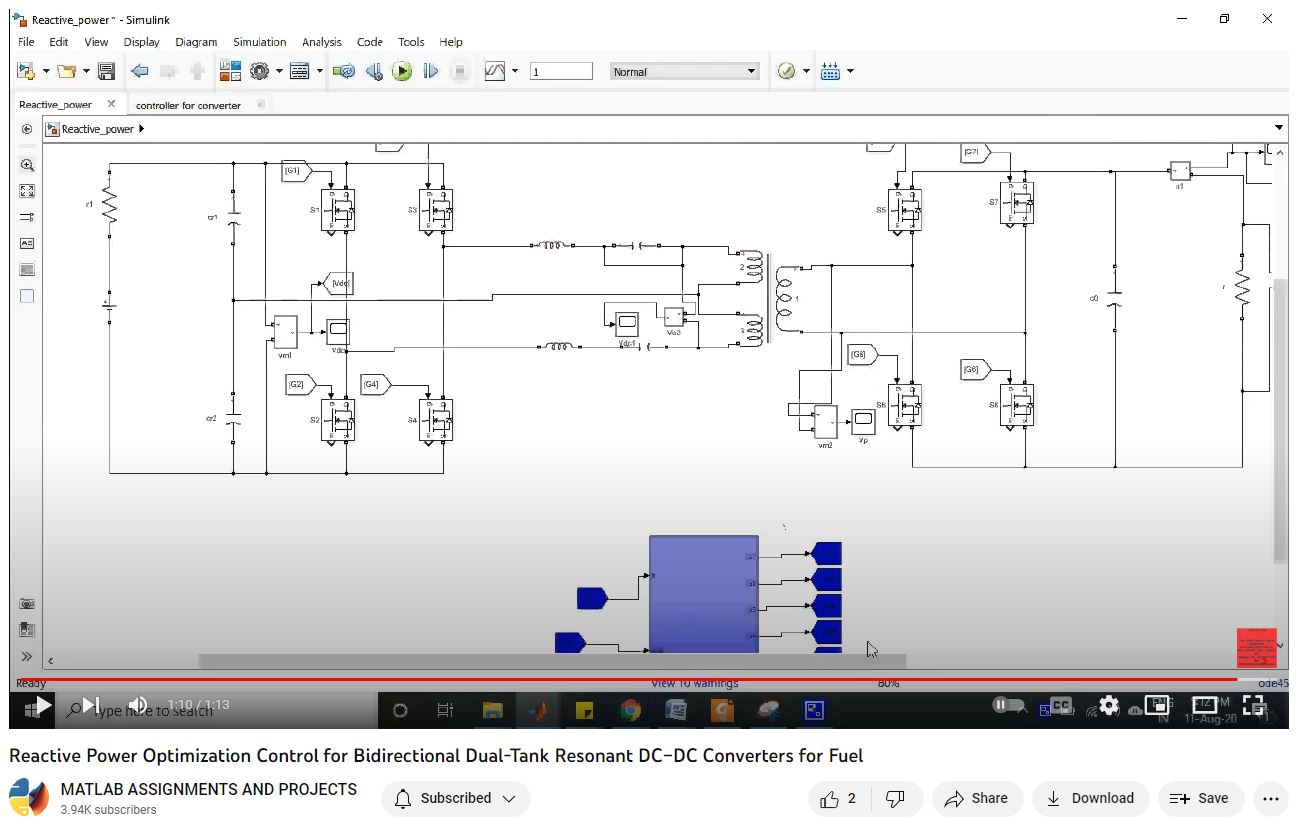Click the Share button
The height and width of the screenshot is (828, 1297).
[x=977, y=798]
